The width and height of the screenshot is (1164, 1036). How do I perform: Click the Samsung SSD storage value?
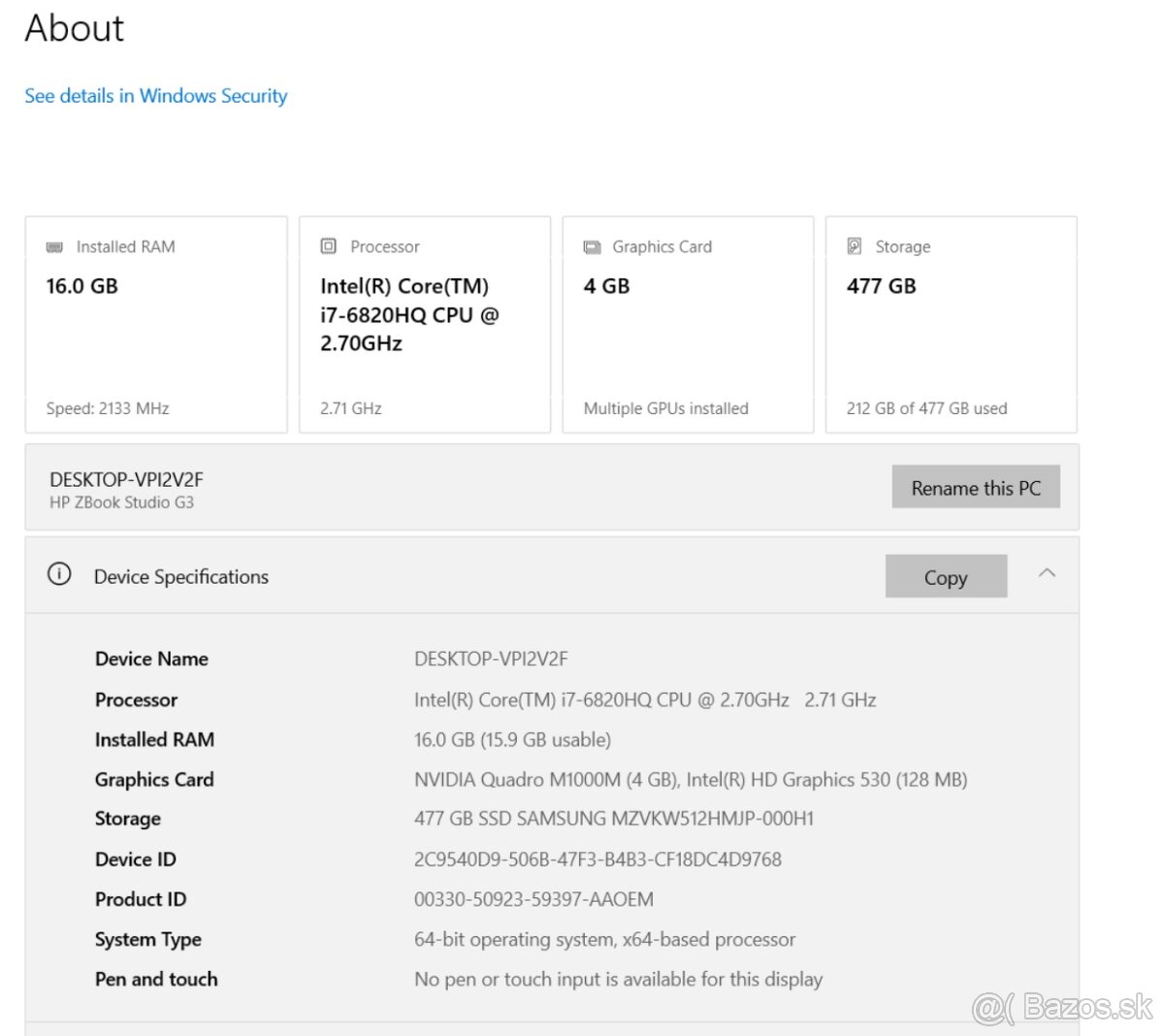[614, 819]
